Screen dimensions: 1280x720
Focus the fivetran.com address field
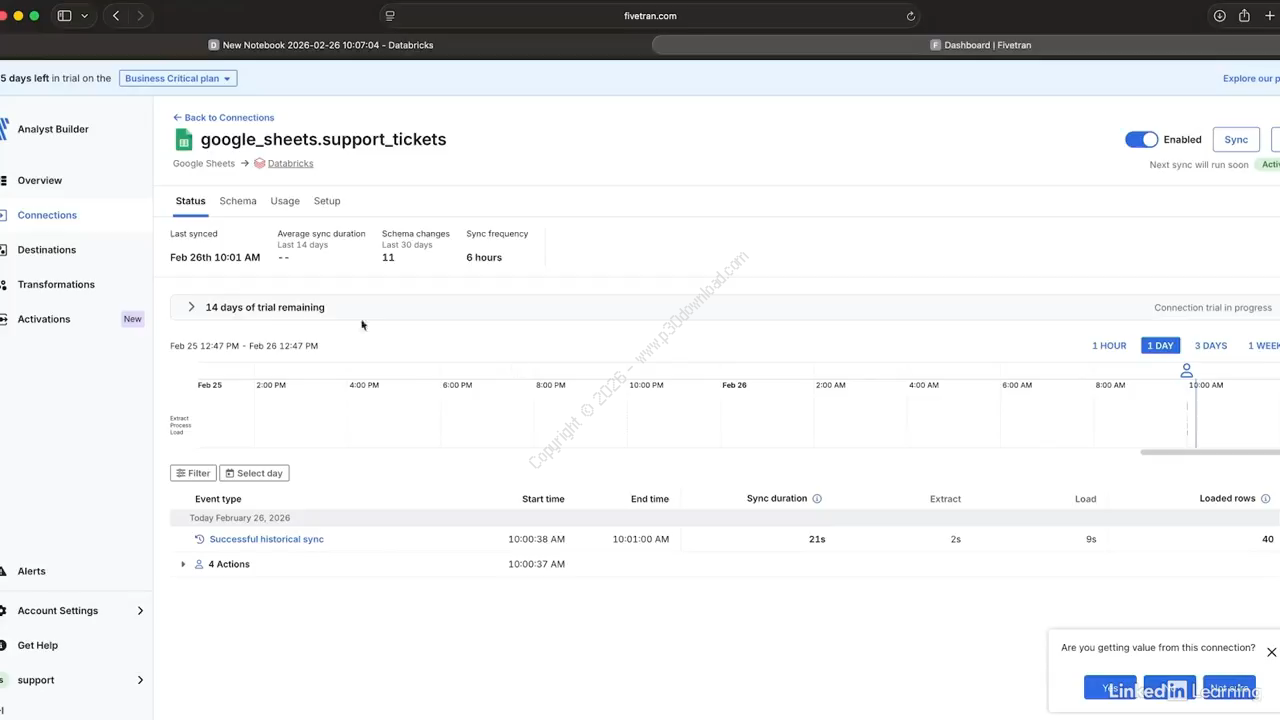pyautogui.click(x=650, y=16)
